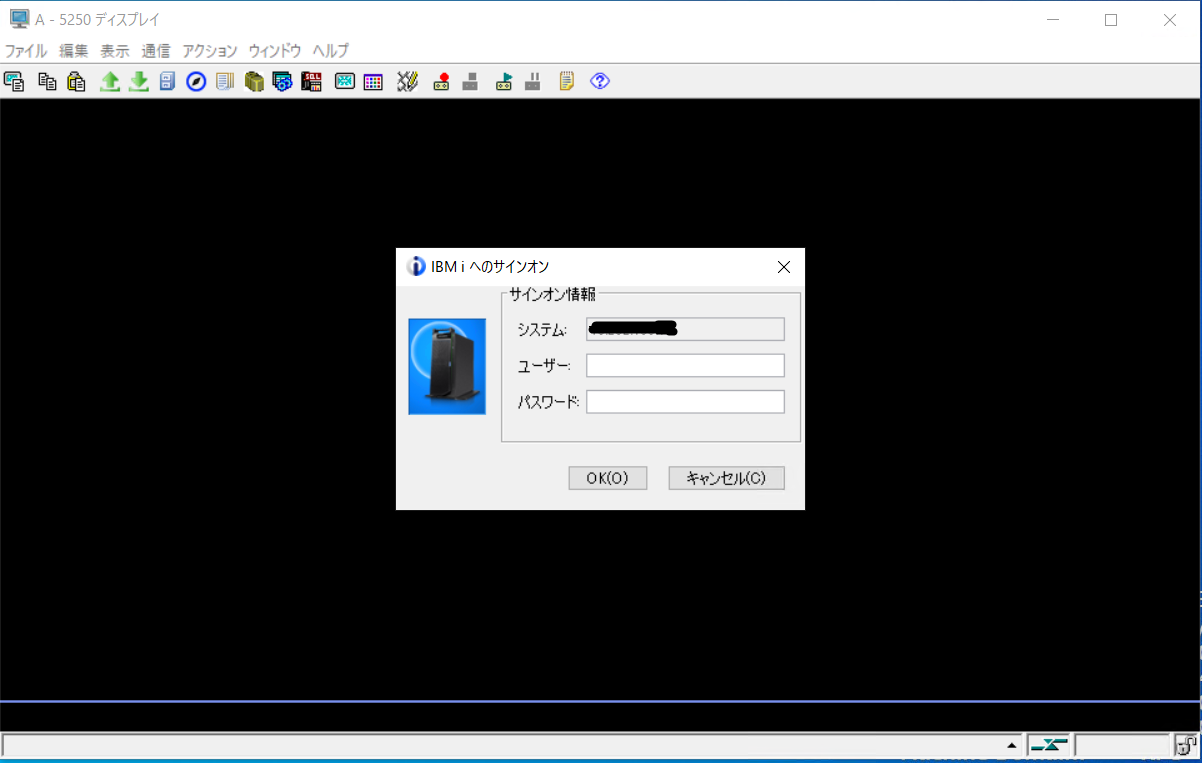Click the printer output document icon
1202x763 pixels.
point(224,81)
